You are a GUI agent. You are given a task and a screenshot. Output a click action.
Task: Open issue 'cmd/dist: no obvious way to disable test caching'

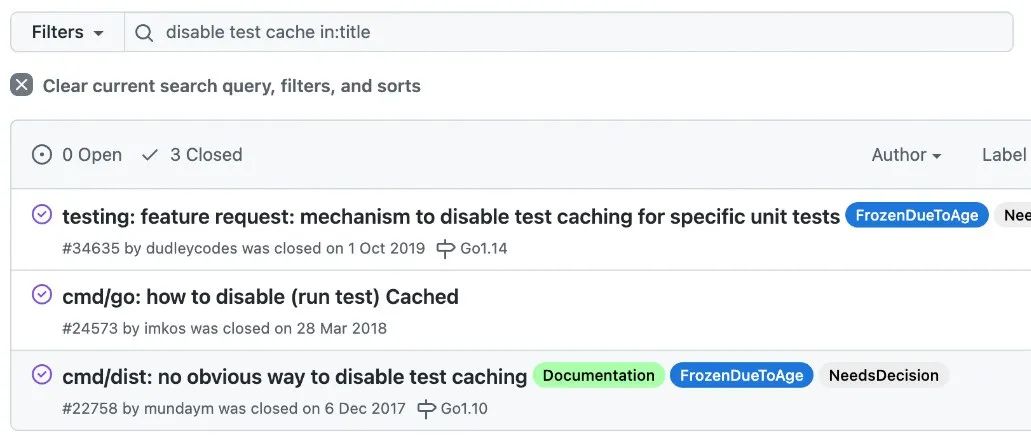click(295, 377)
